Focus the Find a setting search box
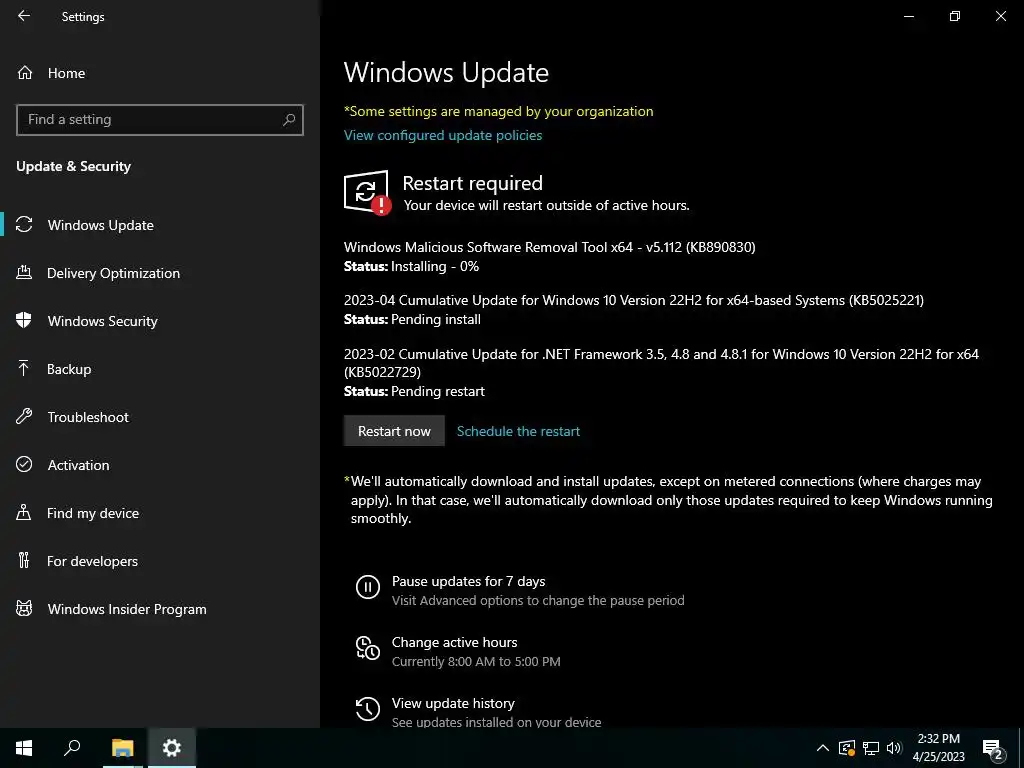Screen dimensions: 1024x768 (159, 120)
